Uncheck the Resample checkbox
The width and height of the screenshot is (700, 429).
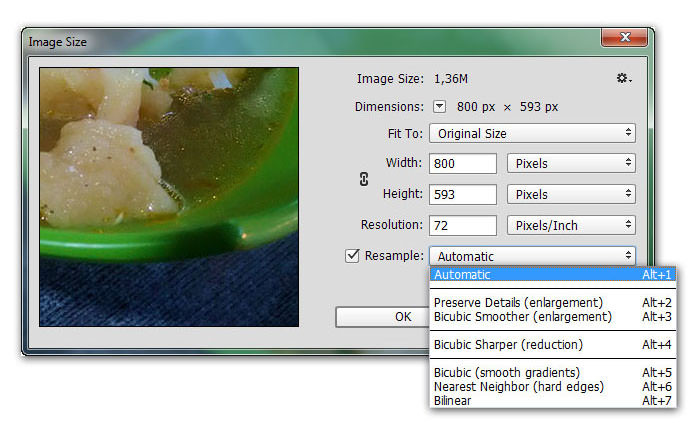tap(352, 256)
